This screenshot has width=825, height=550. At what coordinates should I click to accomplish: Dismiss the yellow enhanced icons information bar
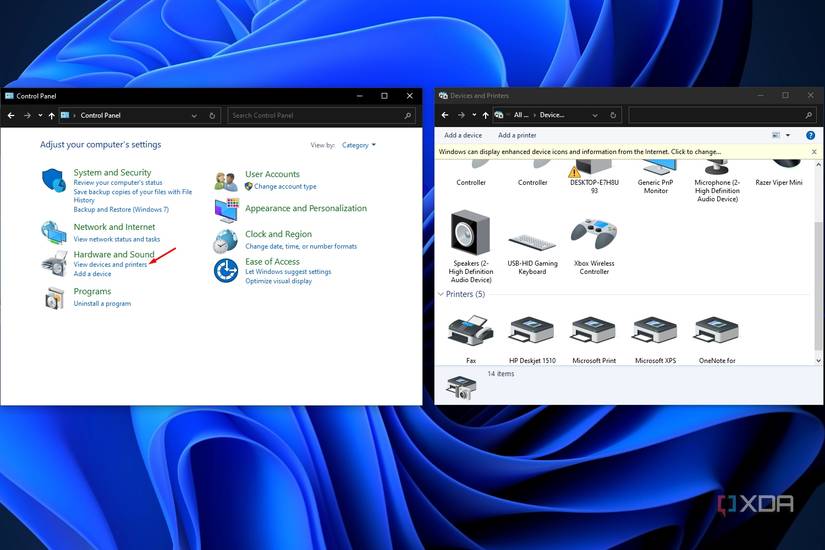[x=814, y=152]
